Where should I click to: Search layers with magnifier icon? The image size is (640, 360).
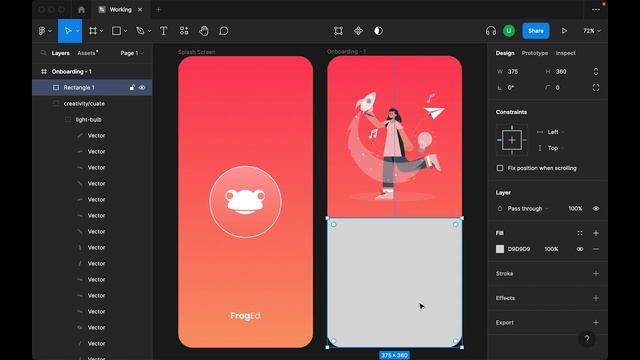click(44, 53)
